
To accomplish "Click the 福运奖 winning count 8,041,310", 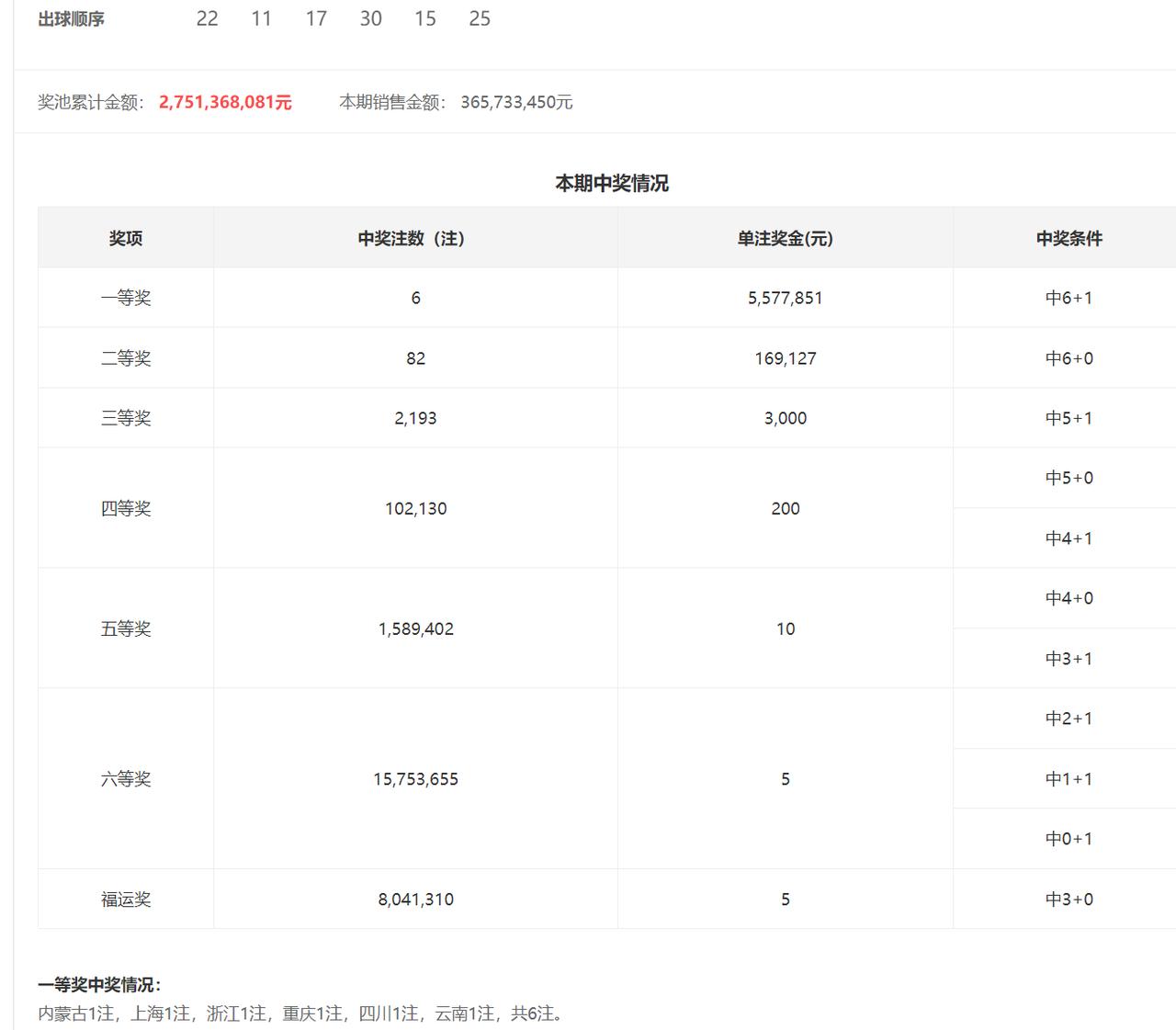I will coord(416,900).
